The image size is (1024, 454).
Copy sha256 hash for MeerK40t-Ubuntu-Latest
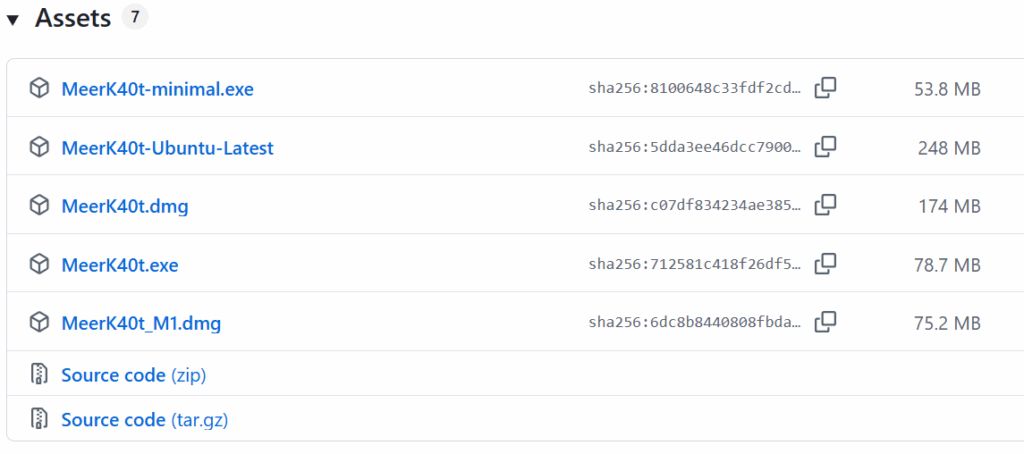pyautogui.click(x=825, y=147)
